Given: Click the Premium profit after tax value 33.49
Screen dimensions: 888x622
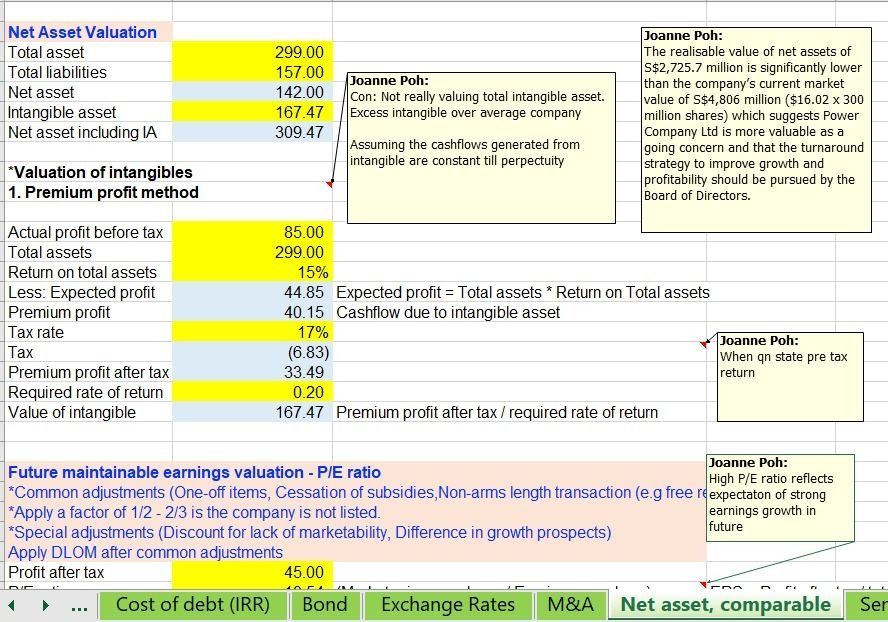Looking at the screenshot, I should click(x=253, y=372).
